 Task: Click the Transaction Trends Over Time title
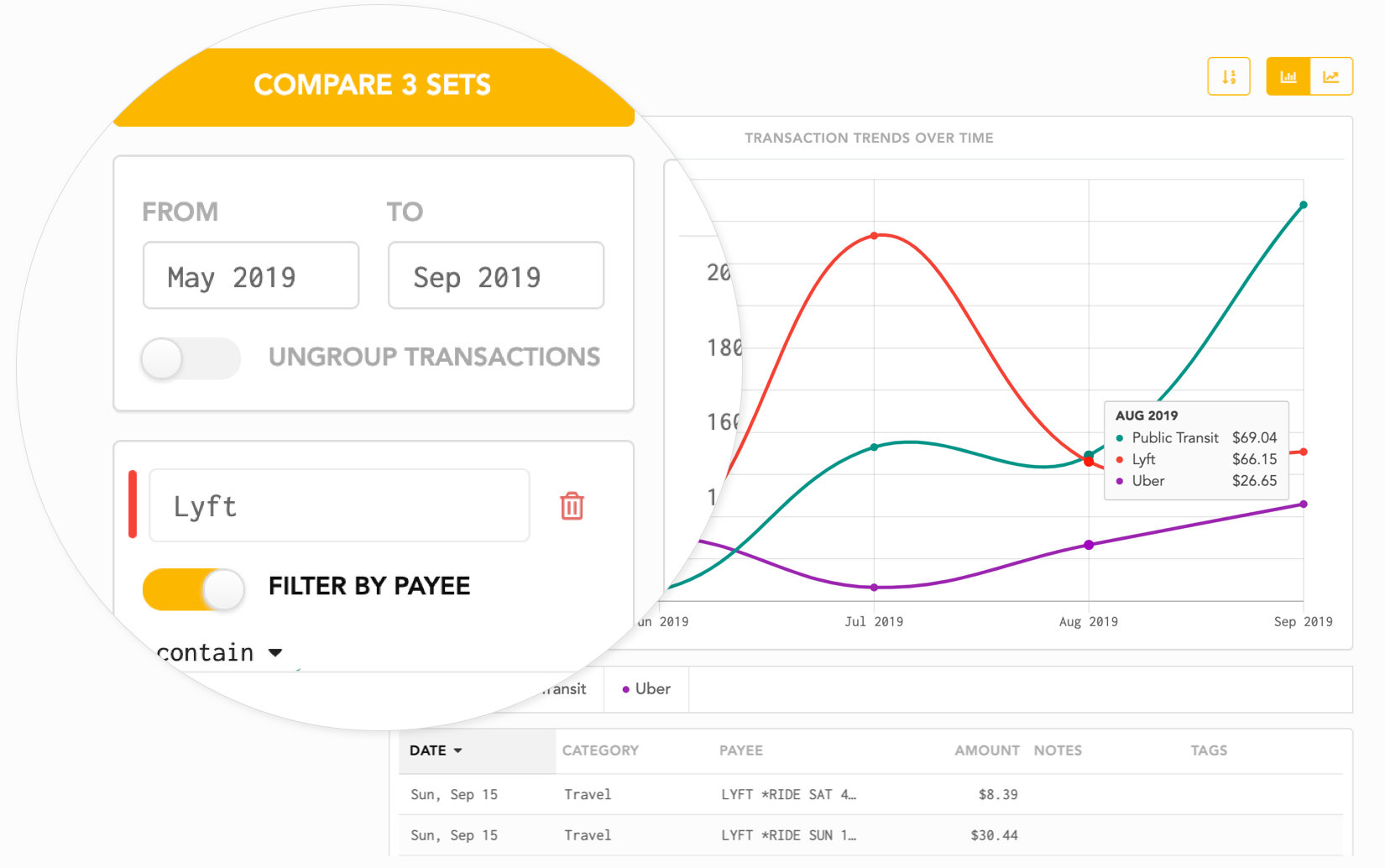pyautogui.click(x=869, y=138)
